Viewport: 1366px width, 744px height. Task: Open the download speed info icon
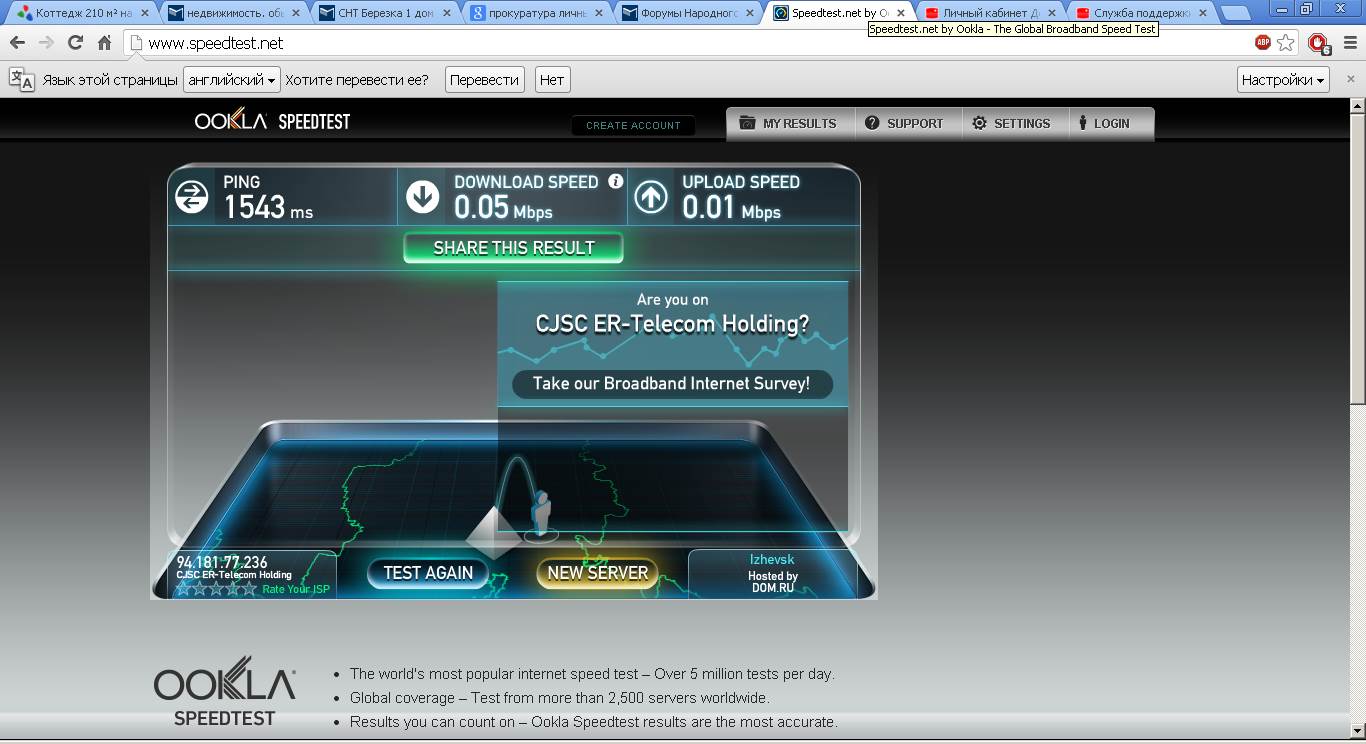(616, 181)
